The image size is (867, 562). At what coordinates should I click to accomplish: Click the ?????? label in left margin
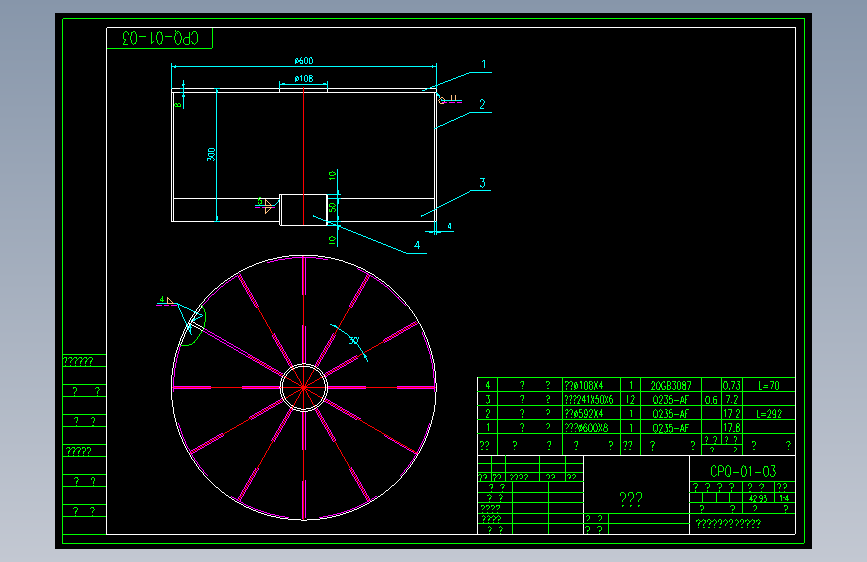point(78,361)
